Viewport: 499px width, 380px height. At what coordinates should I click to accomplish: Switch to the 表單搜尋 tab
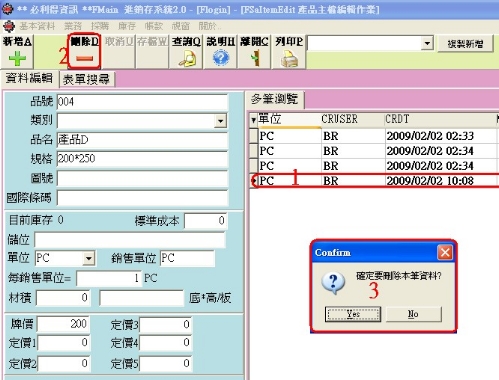(87, 79)
